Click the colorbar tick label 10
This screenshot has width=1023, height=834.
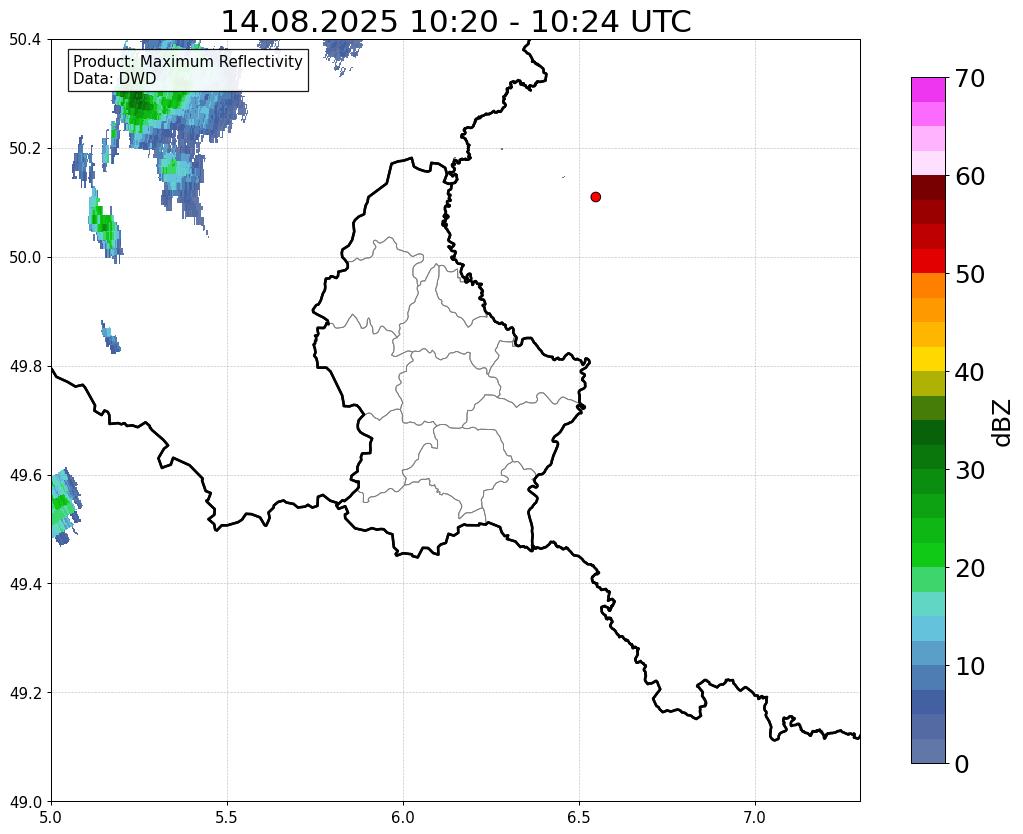tap(970, 666)
